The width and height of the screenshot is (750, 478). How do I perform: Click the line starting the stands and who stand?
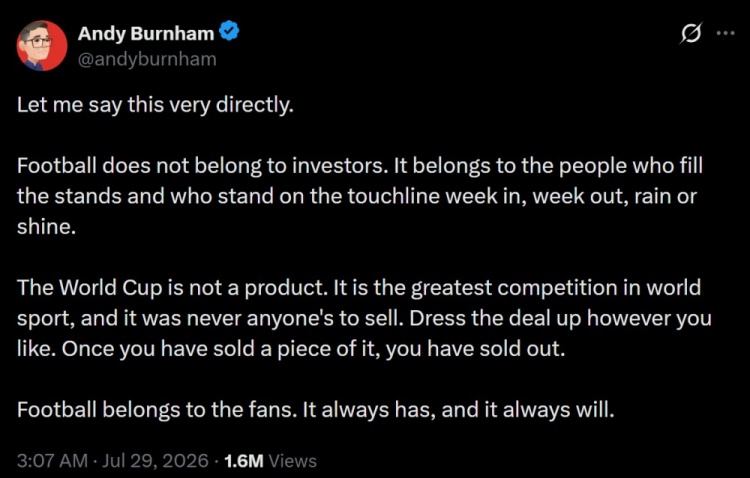click(x=357, y=196)
